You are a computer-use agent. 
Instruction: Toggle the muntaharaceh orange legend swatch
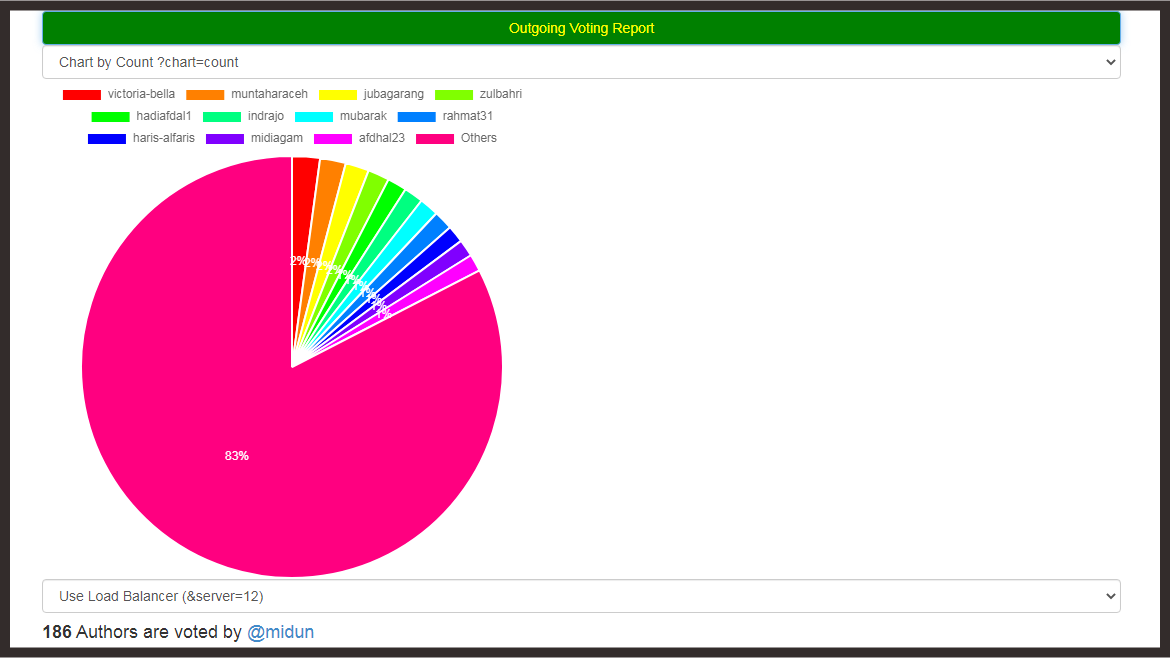[205, 95]
